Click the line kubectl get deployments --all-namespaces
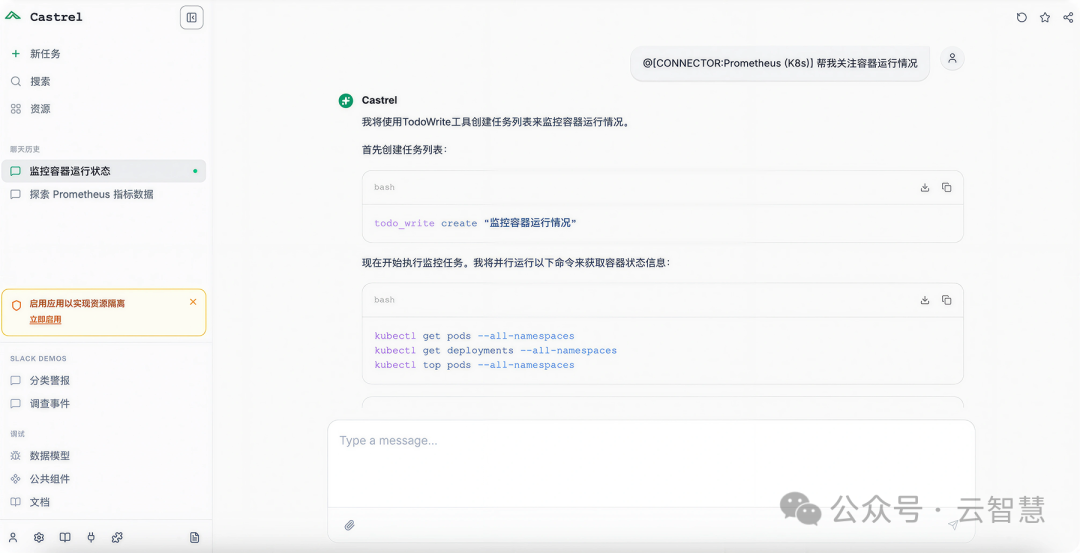The image size is (1080, 553). coord(495,351)
